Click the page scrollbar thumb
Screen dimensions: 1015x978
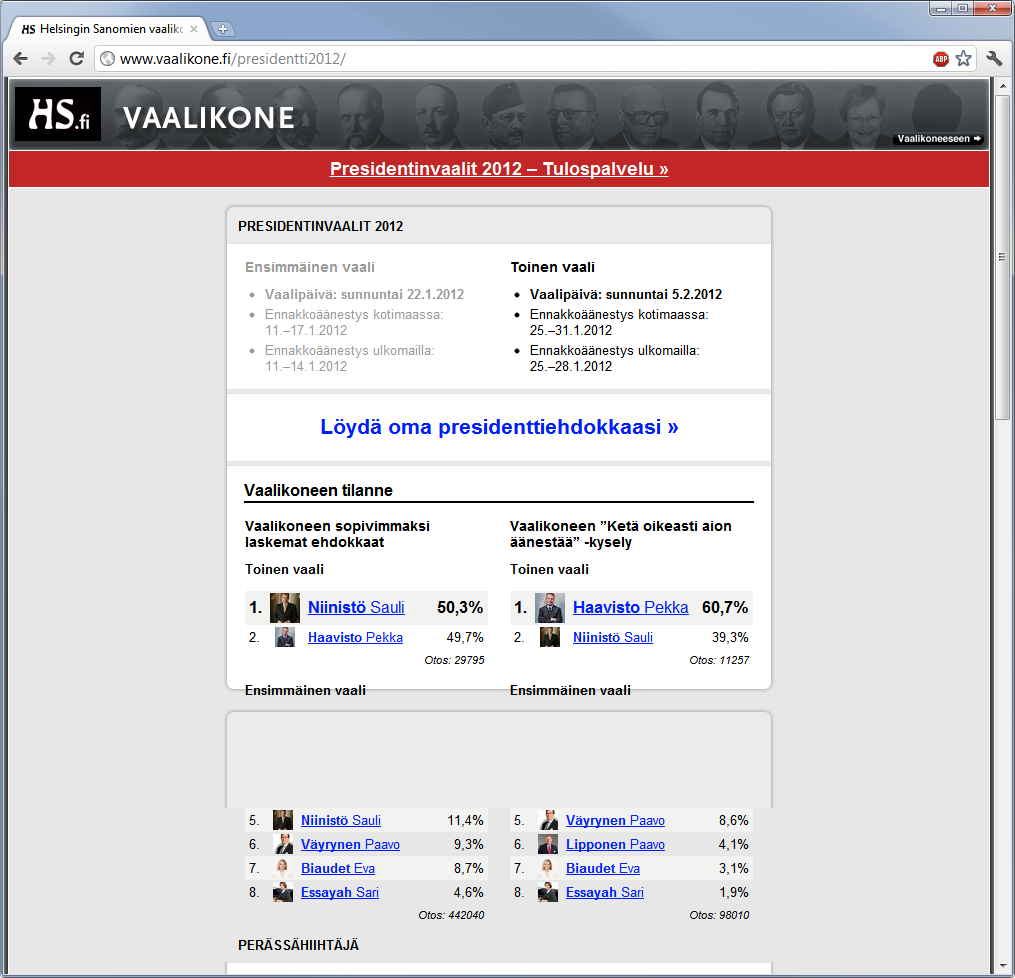[x=1002, y=257]
